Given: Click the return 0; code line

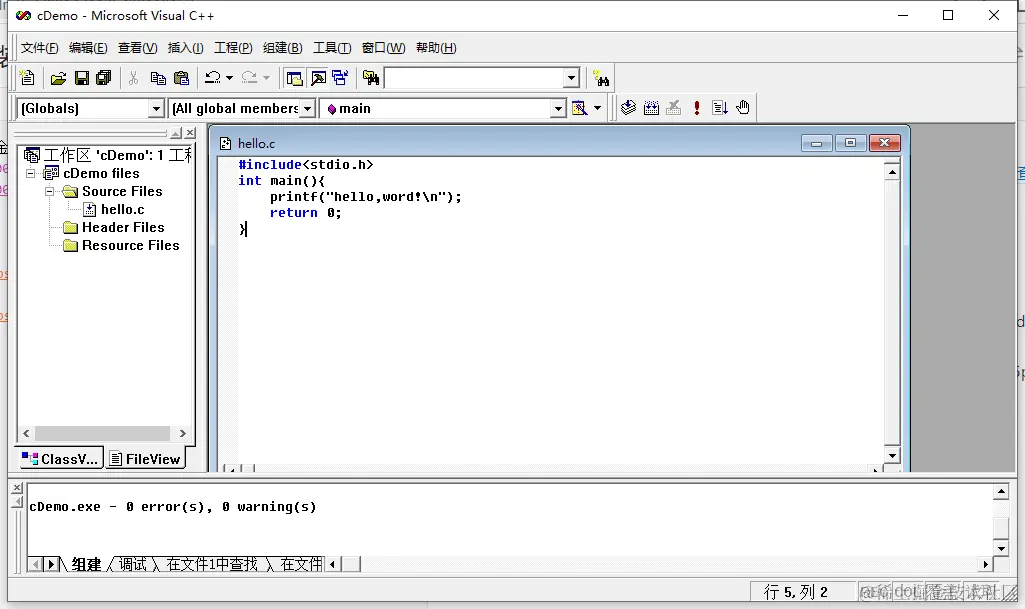Looking at the screenshot, I should (x=305, y=213).
